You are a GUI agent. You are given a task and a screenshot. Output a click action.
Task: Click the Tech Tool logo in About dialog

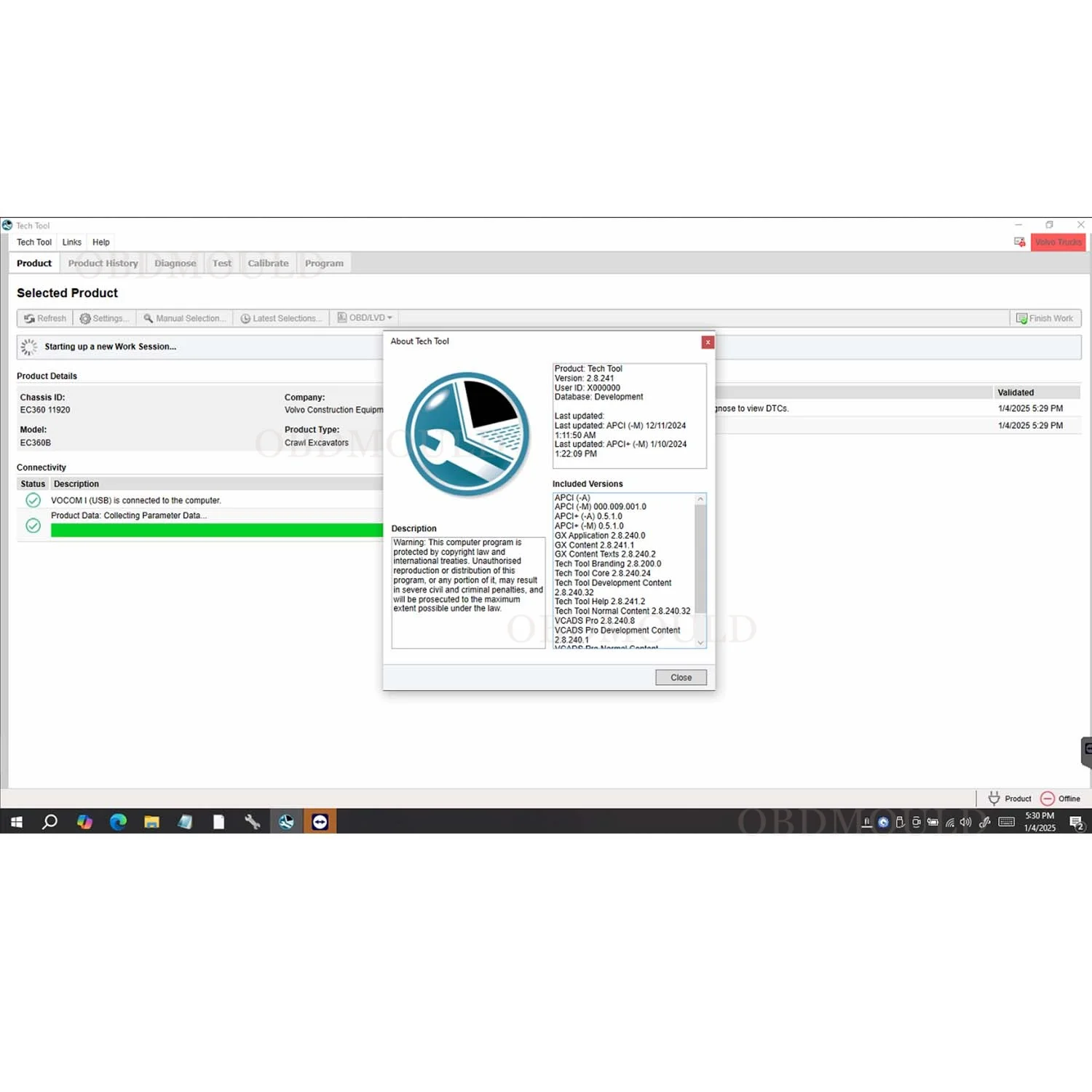click(x=467, y=435)
